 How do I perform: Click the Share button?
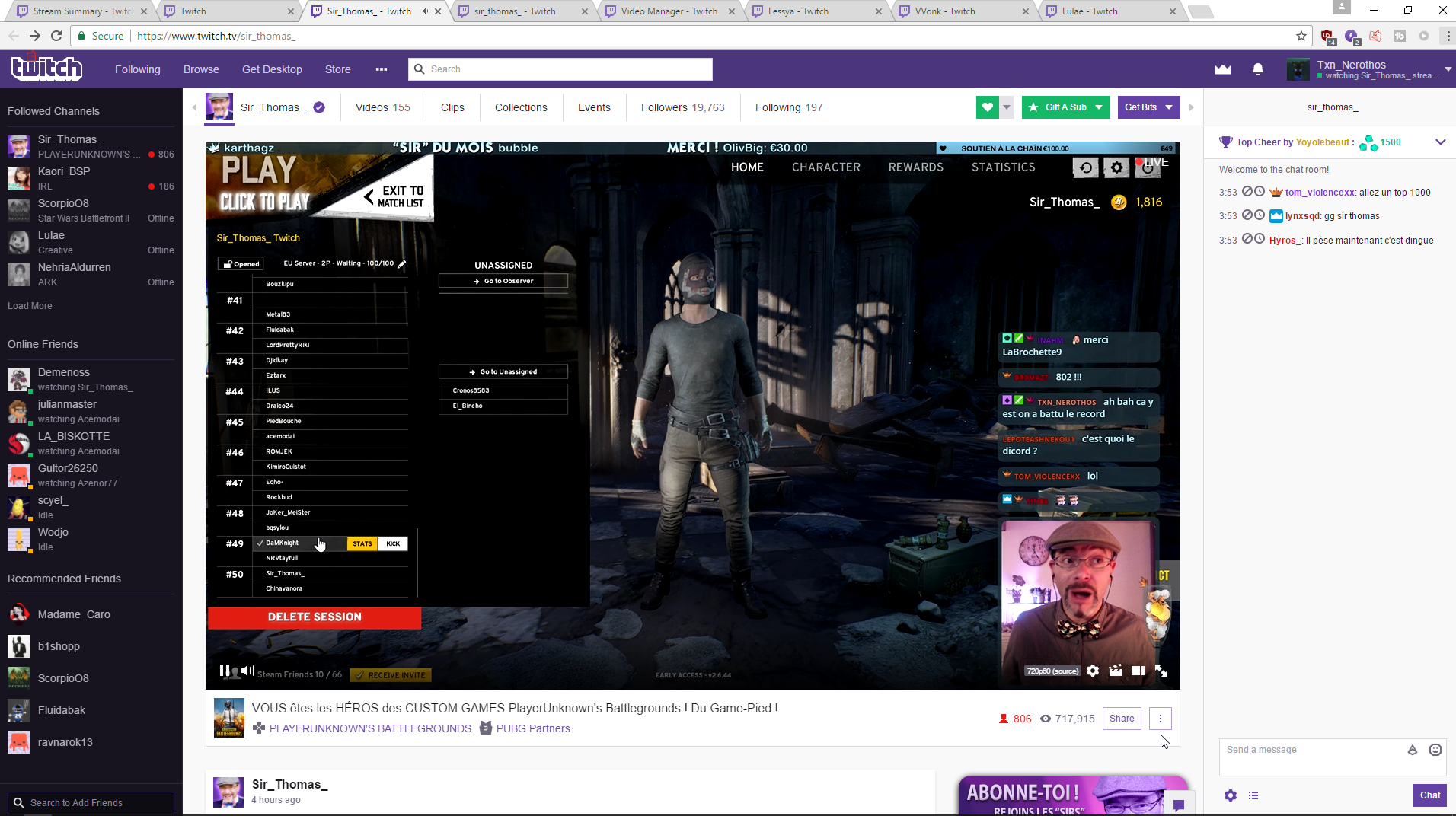tap(1122, 719)
